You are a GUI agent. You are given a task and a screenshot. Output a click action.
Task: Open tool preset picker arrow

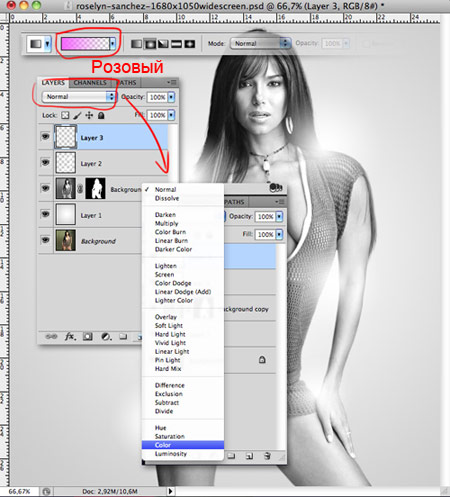(x=47, y=44)
